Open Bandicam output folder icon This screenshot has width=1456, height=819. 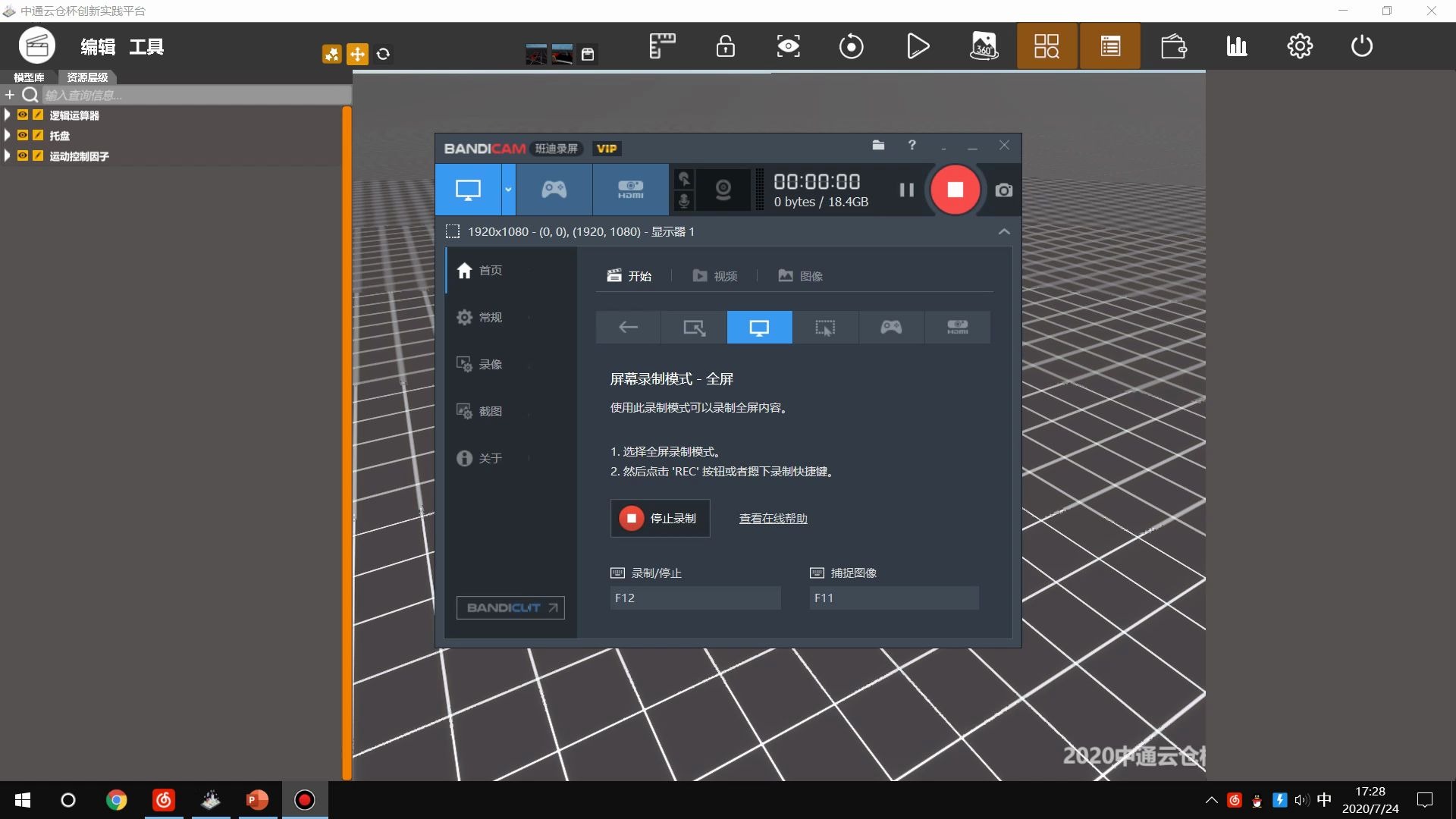tap(878, 146)
